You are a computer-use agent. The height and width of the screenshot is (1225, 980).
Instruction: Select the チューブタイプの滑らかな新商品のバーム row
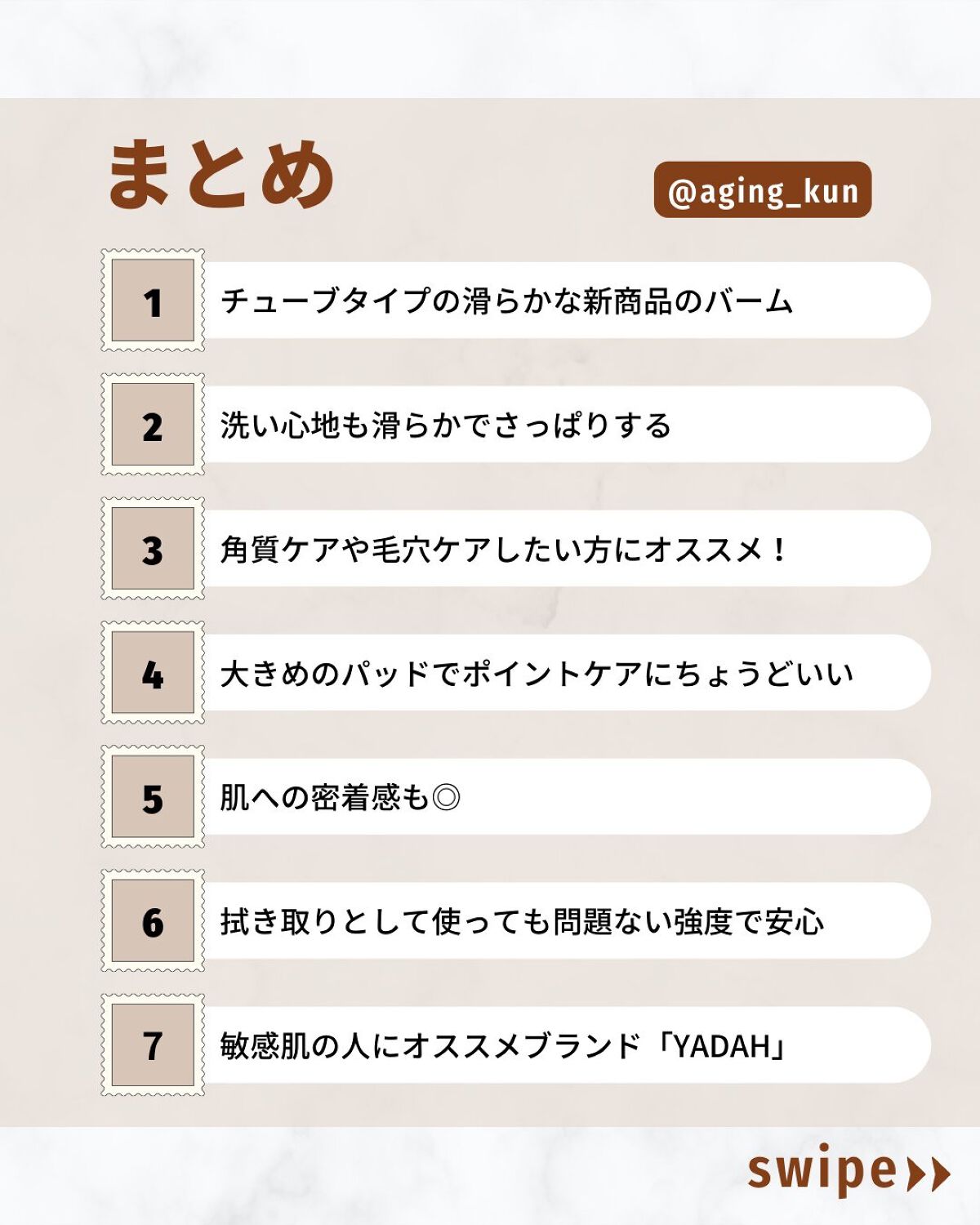tap(506, 301)
